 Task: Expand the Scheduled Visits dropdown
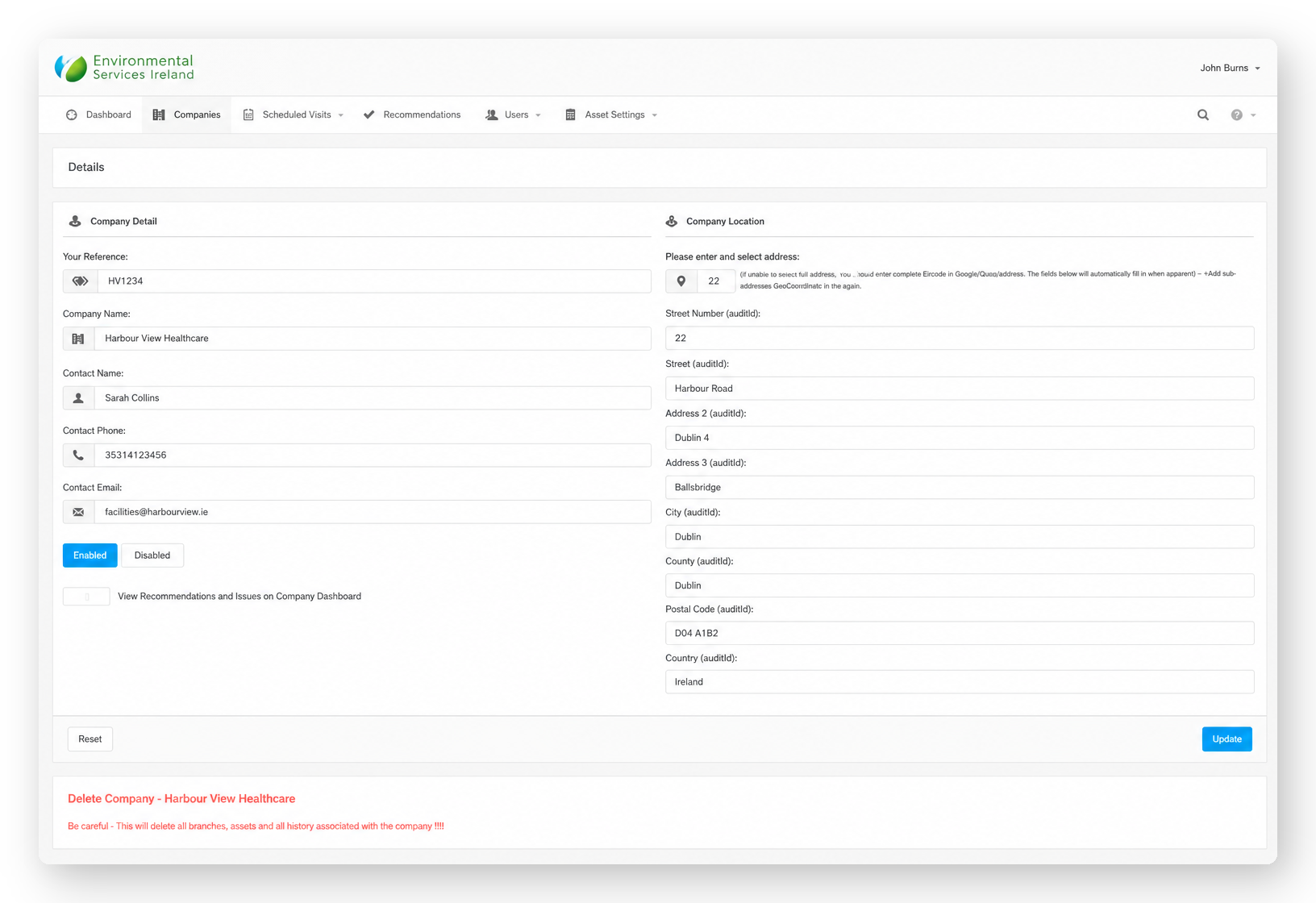294,114
